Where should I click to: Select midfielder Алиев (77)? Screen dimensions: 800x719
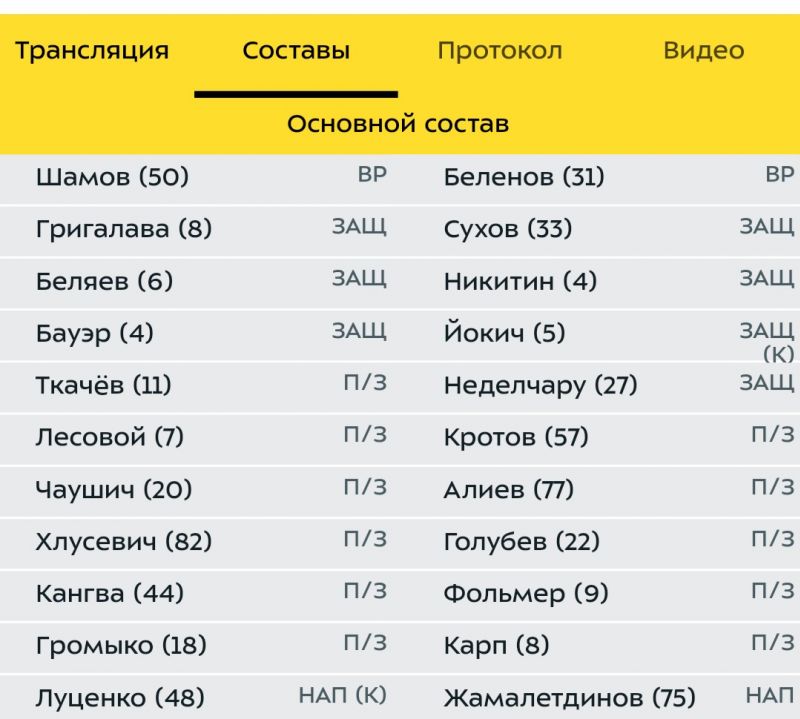point(509,489)
